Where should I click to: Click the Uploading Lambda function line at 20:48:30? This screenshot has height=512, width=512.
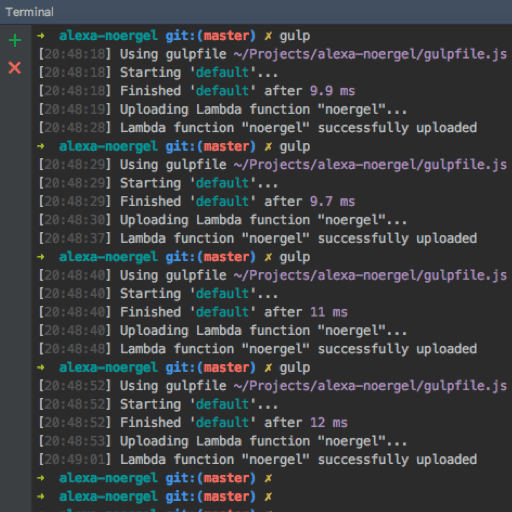coord(223,220)
